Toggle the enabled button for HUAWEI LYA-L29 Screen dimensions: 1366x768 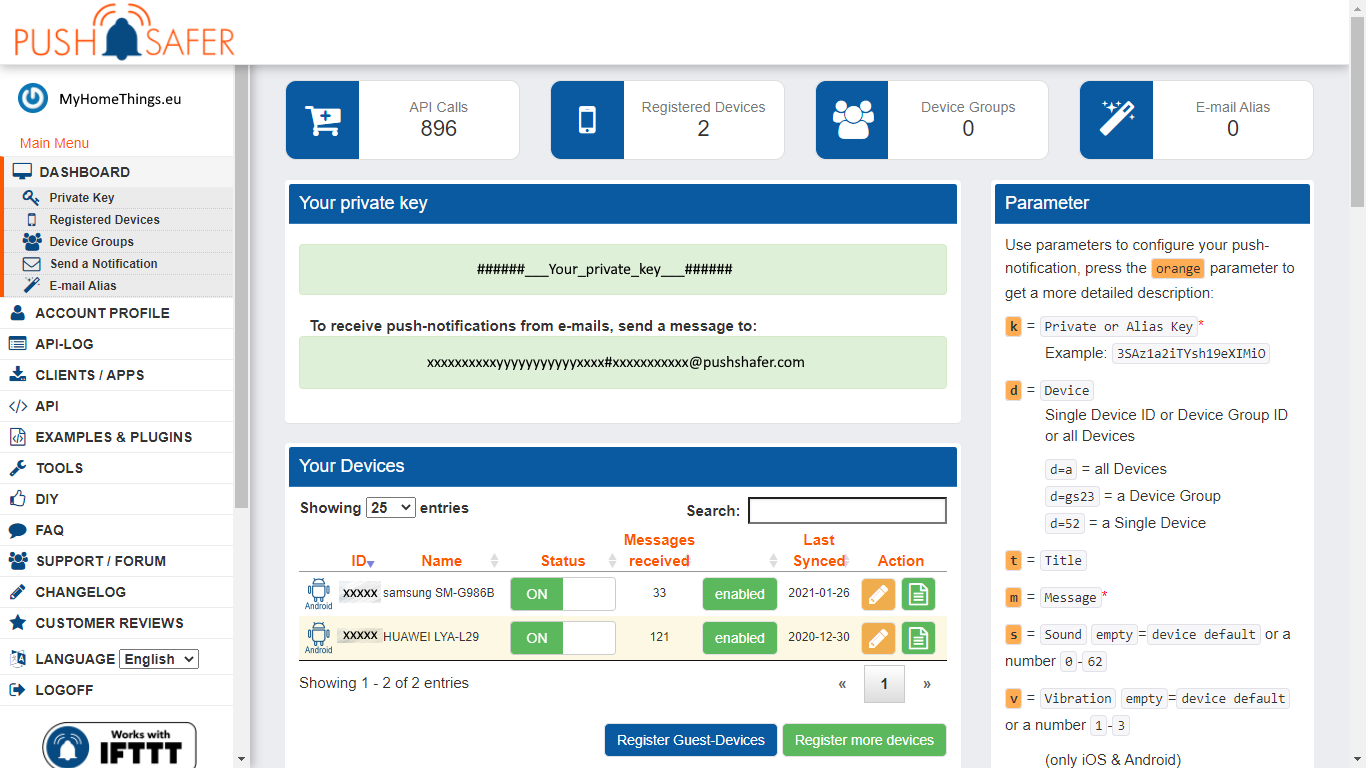(740, 638)
